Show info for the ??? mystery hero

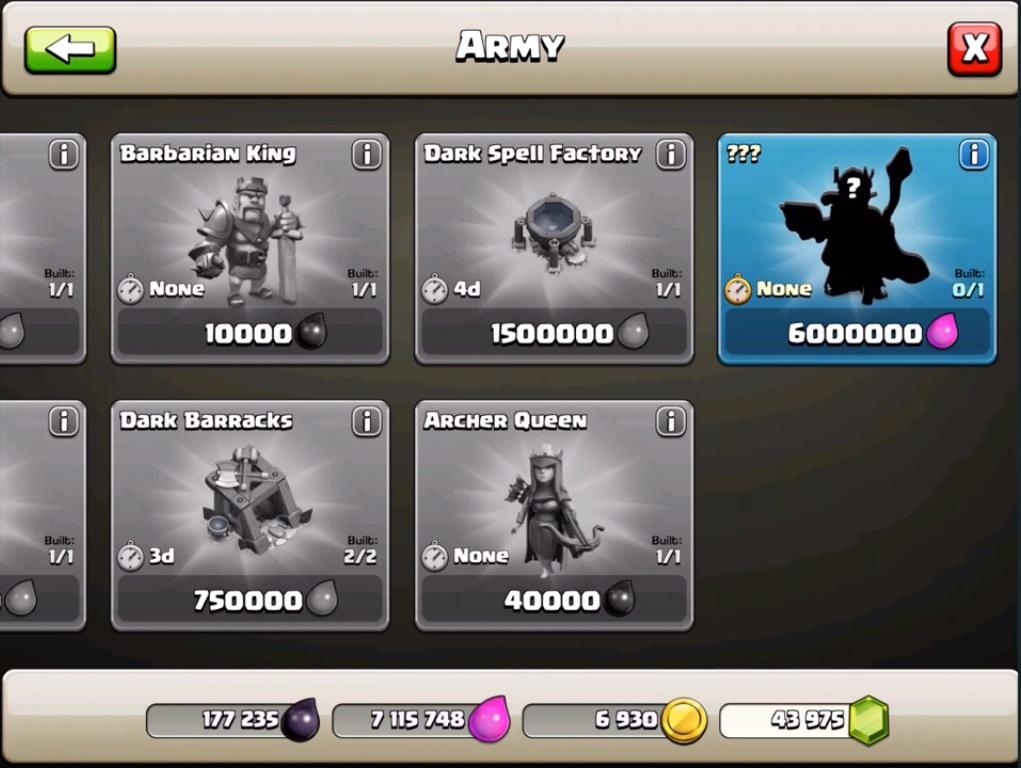[x=974, y=155]
